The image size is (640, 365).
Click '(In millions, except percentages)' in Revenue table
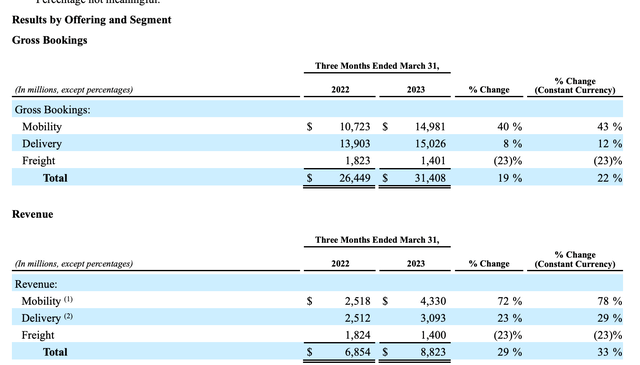coord(74,264)
